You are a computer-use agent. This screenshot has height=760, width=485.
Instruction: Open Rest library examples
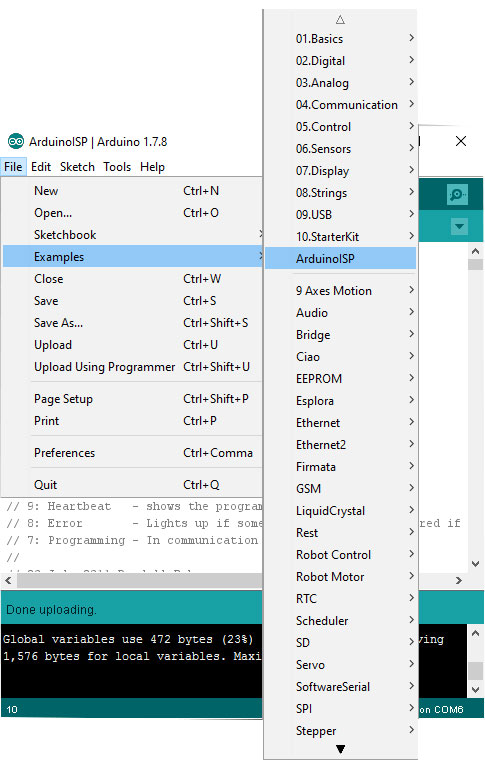click(x=341, y=533)
